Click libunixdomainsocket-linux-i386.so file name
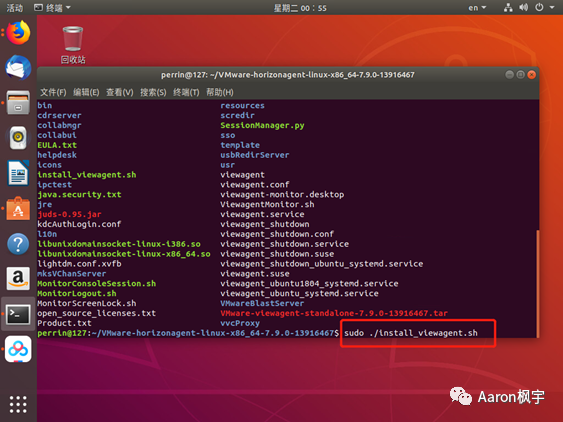 coord(119,244)
